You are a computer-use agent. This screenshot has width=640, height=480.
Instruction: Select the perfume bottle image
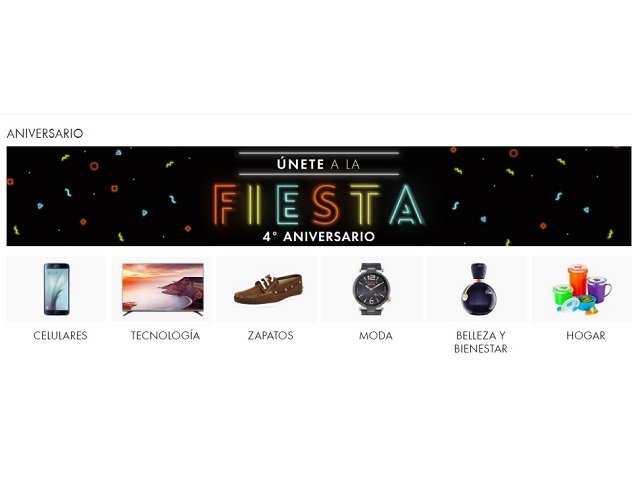coord(477,289)
